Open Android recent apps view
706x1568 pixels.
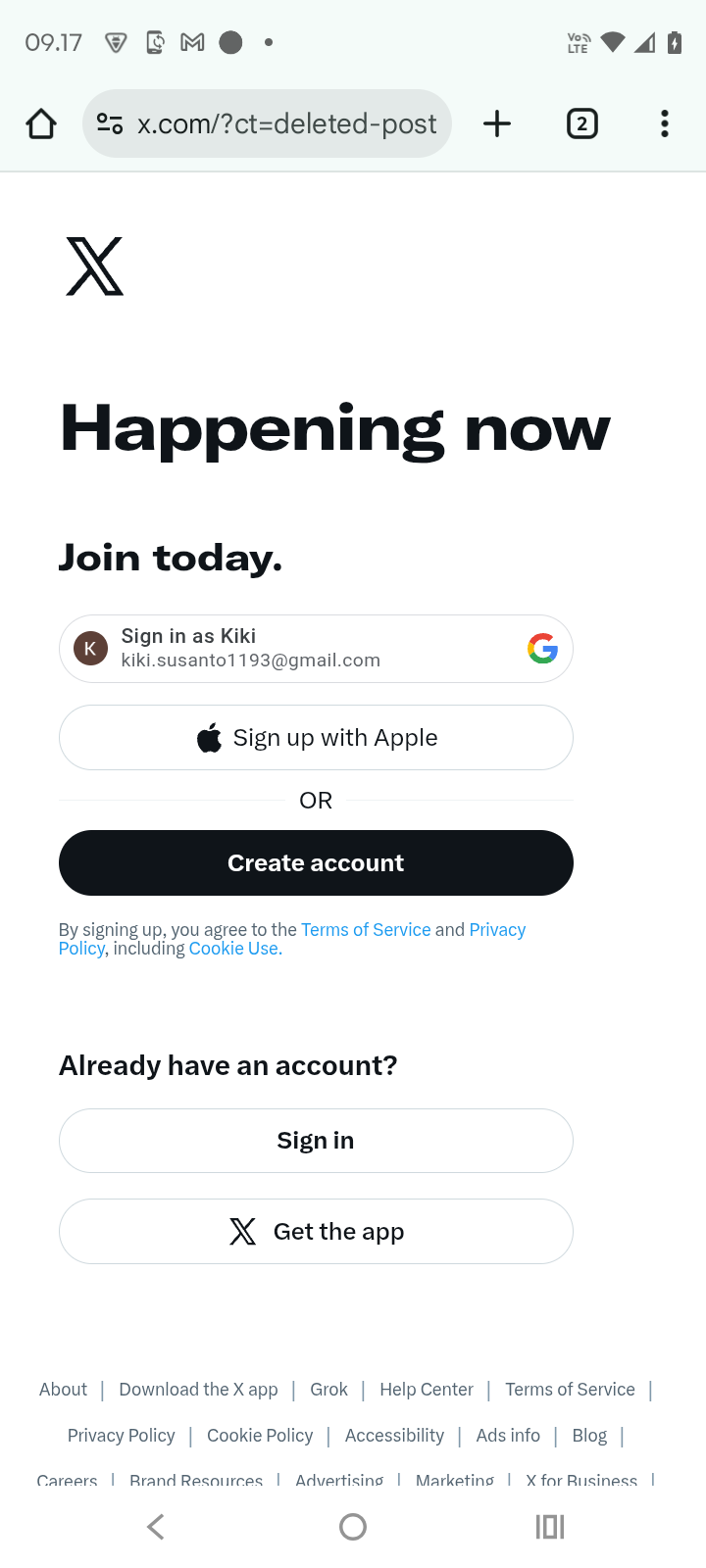pos(549,1526)
